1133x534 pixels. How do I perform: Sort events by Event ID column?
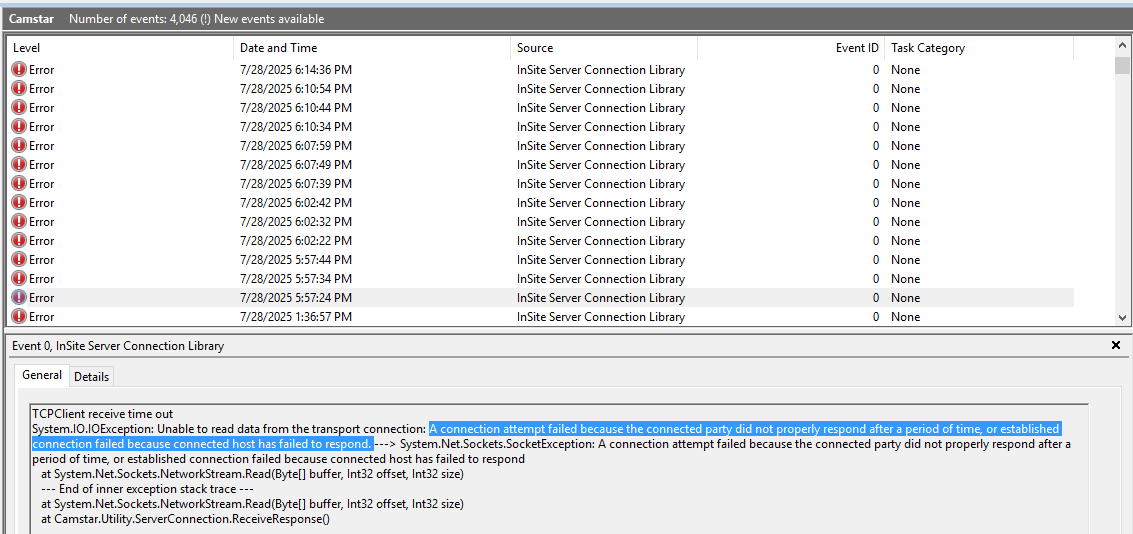[790, 48]
